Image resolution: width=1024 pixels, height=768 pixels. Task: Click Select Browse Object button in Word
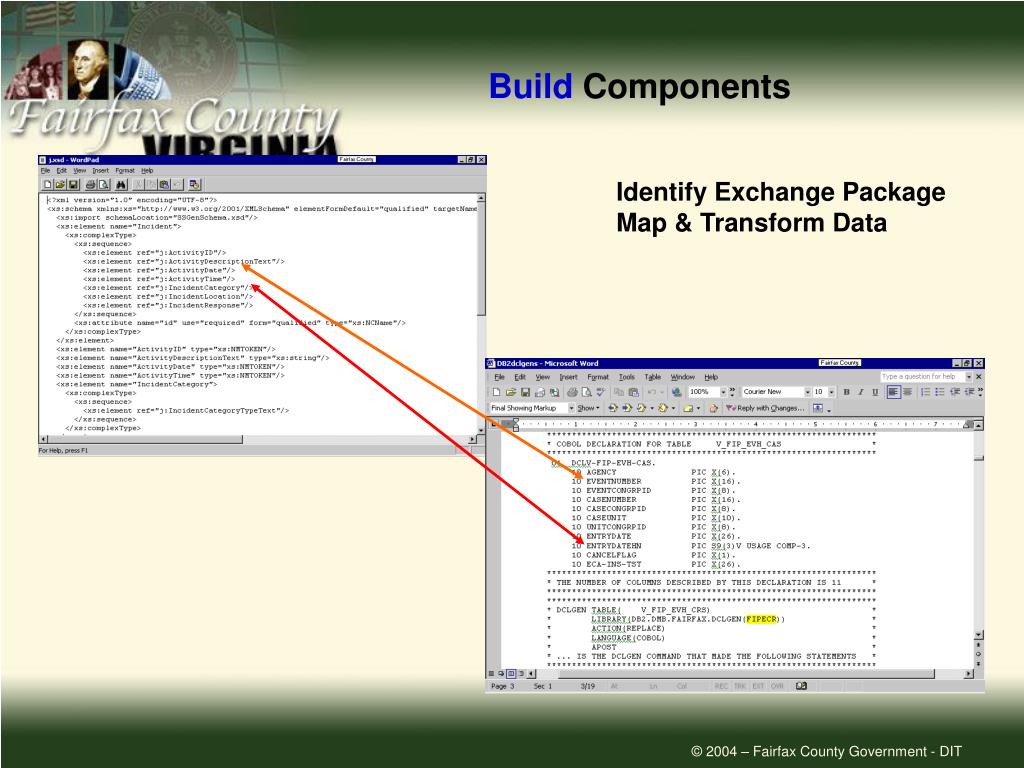[978, 654]
